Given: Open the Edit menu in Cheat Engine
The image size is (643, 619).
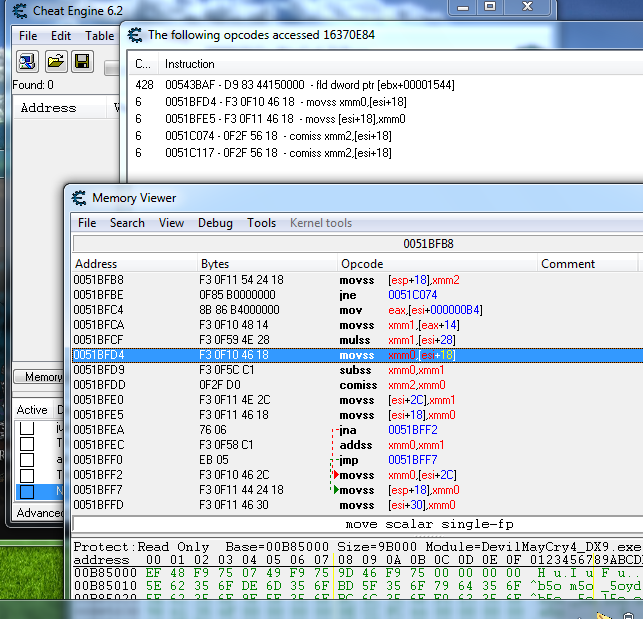Looking at the screenshot, I should [x=61, y=36].
